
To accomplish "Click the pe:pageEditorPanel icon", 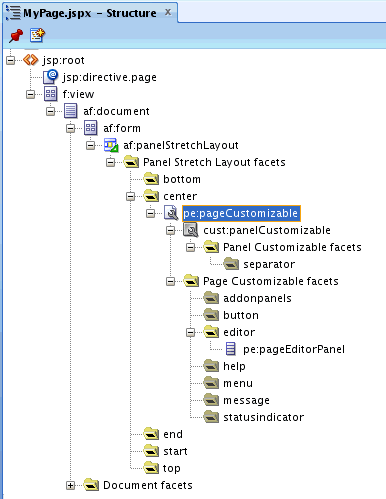I will 230,349.
